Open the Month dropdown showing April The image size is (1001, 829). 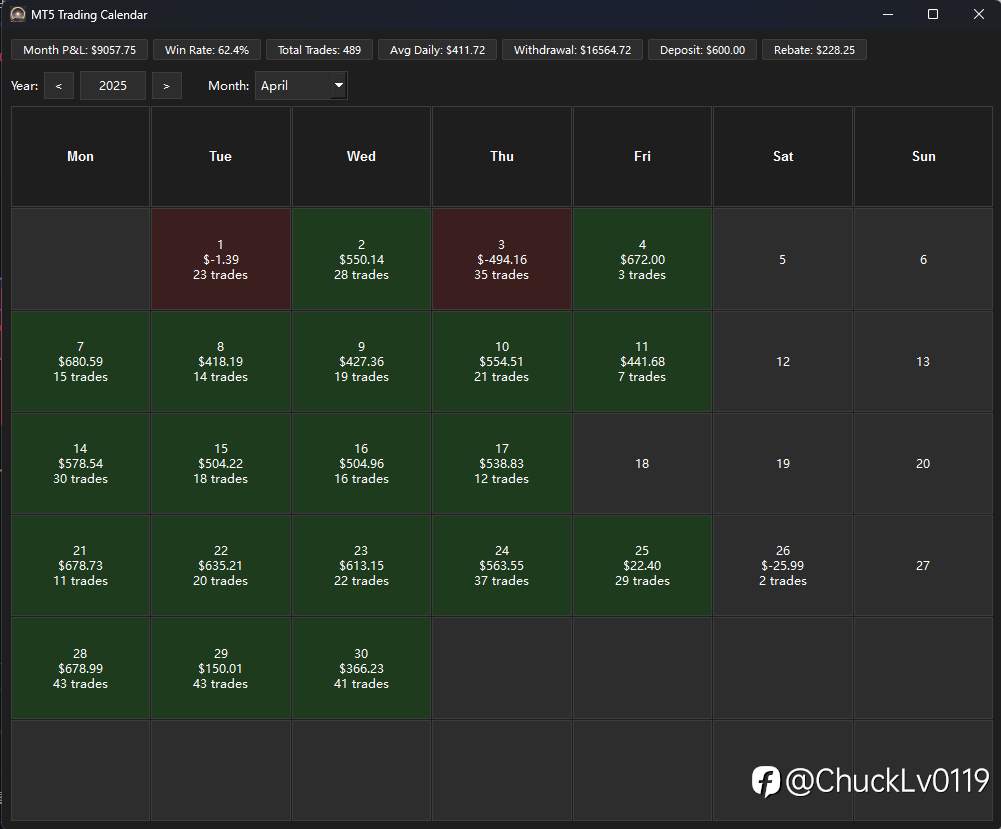click(x=301, y=86)
